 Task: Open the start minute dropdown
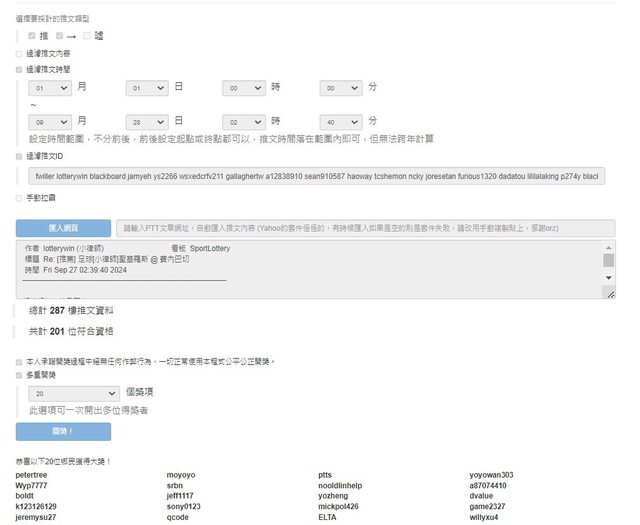coord(341,89)
